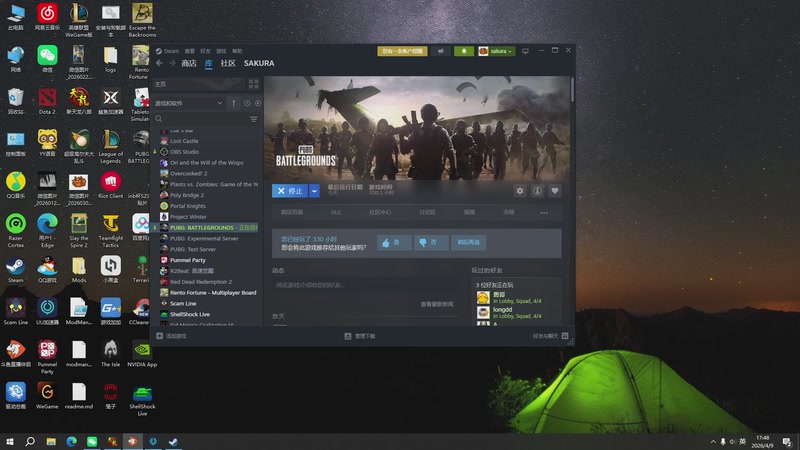Open the Steam desktop shortcut
This screenshot has height=450, width=800.
[15, 269]
